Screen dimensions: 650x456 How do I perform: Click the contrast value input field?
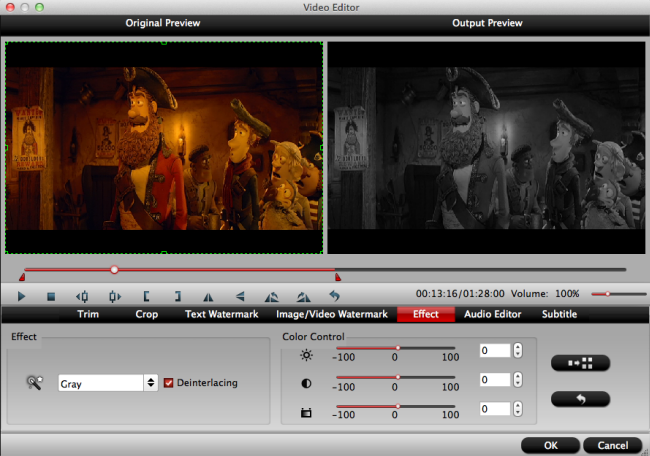point(495,379)
